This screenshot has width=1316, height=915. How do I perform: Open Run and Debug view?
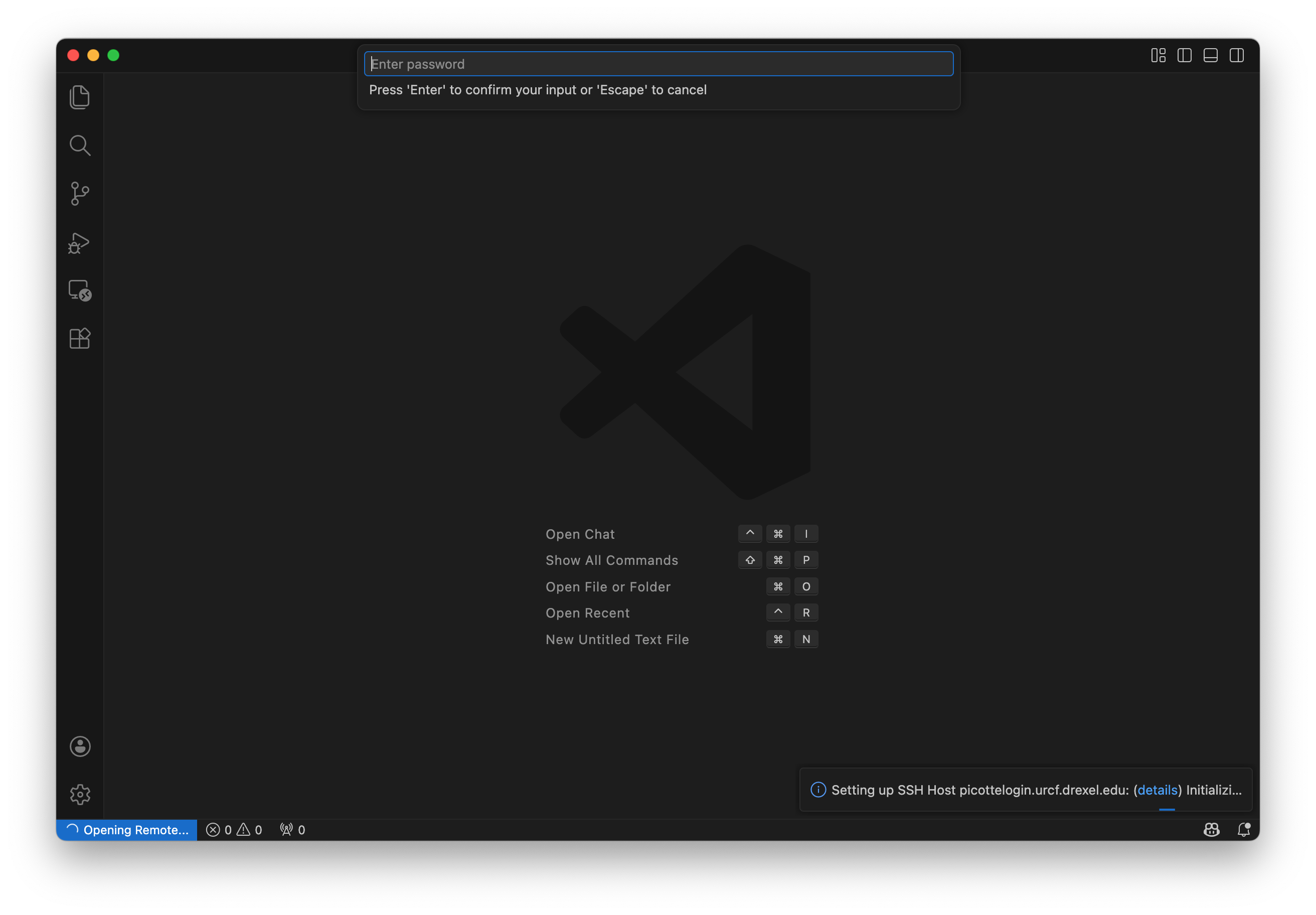[x=80, y=242]
